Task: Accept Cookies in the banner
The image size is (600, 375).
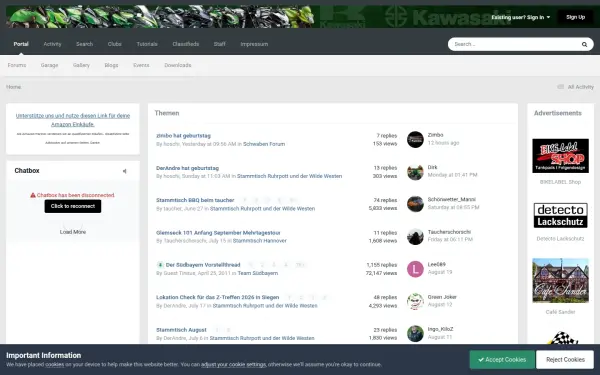Action: click(x=502, y=360)
